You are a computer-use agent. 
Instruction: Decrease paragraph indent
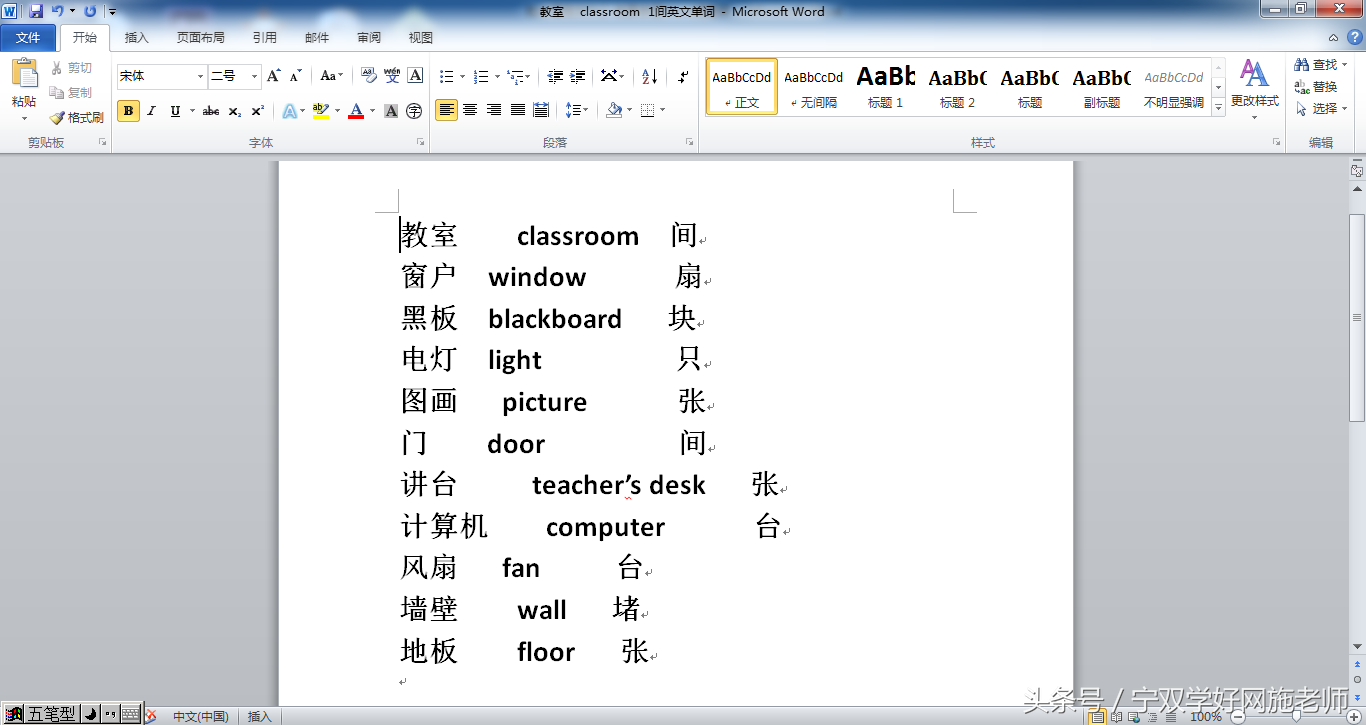pyautogui.click(x=556, y=76)
